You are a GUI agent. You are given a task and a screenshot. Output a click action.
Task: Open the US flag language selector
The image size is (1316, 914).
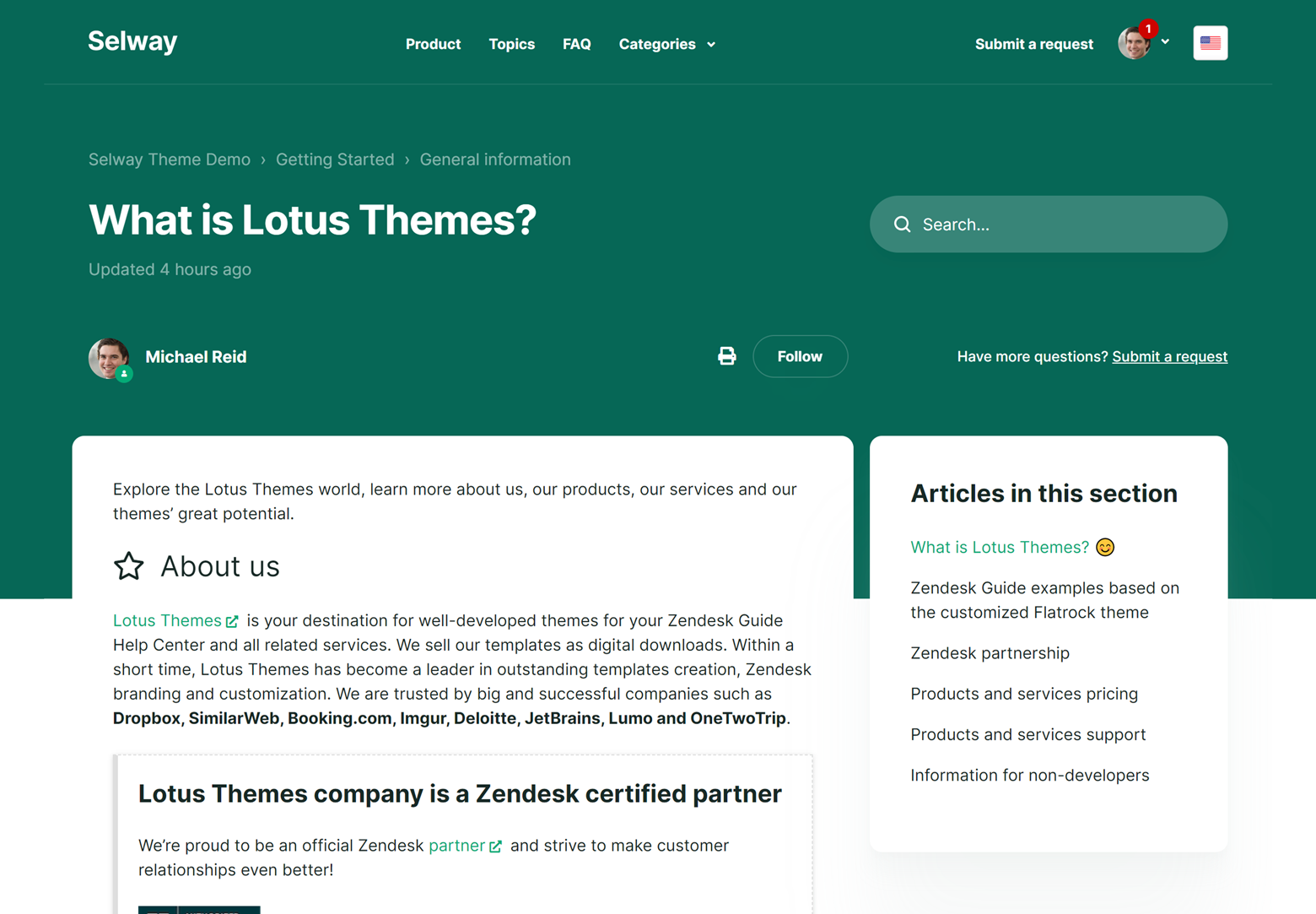point(1210,43)
